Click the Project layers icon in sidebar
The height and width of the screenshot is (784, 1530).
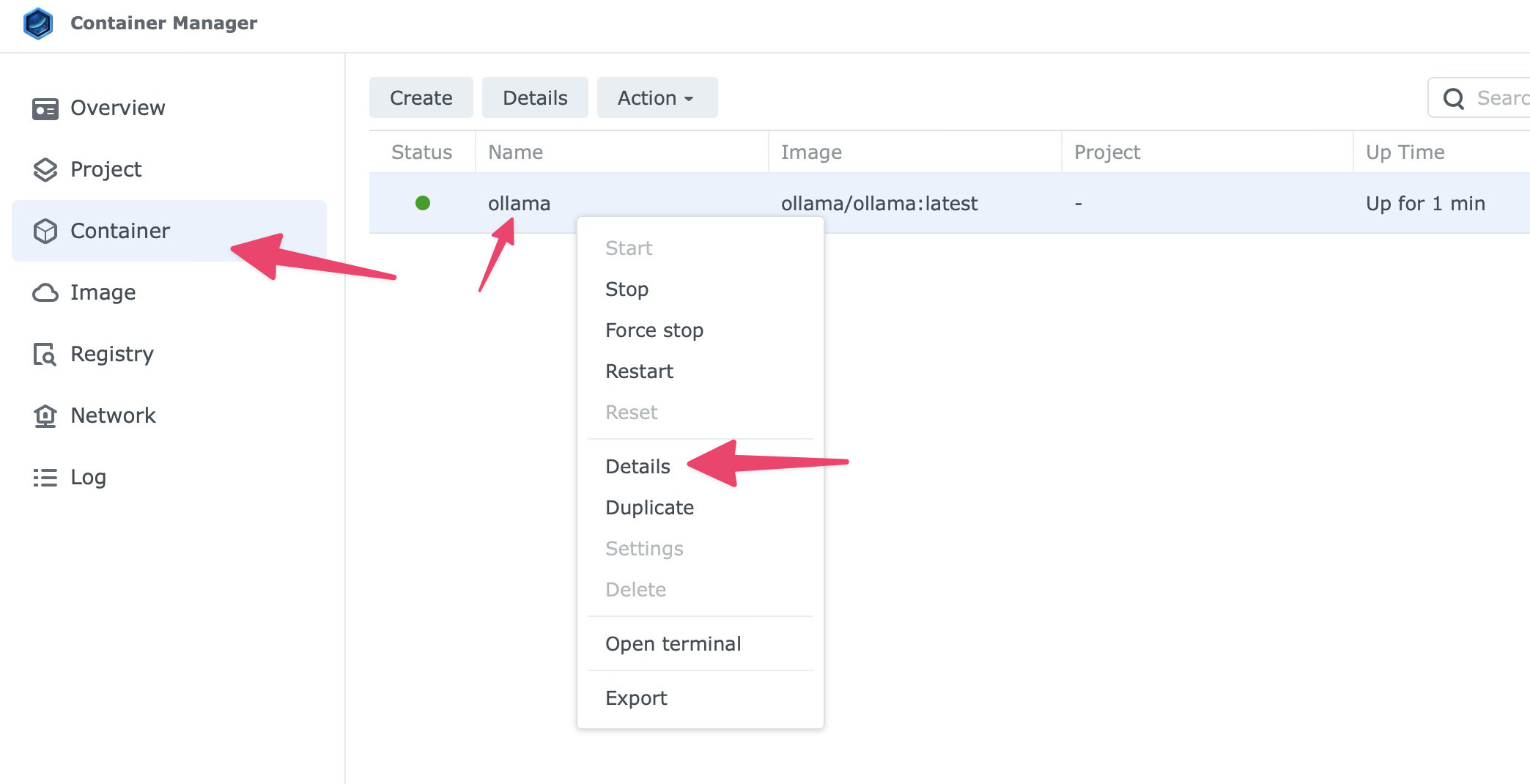[45, 170]
